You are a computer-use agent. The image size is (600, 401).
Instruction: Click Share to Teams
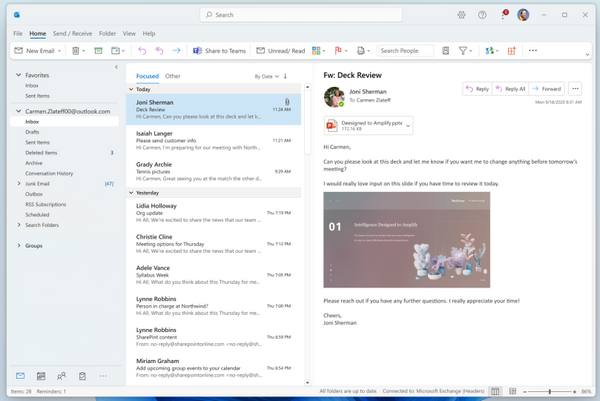point(219,51)
